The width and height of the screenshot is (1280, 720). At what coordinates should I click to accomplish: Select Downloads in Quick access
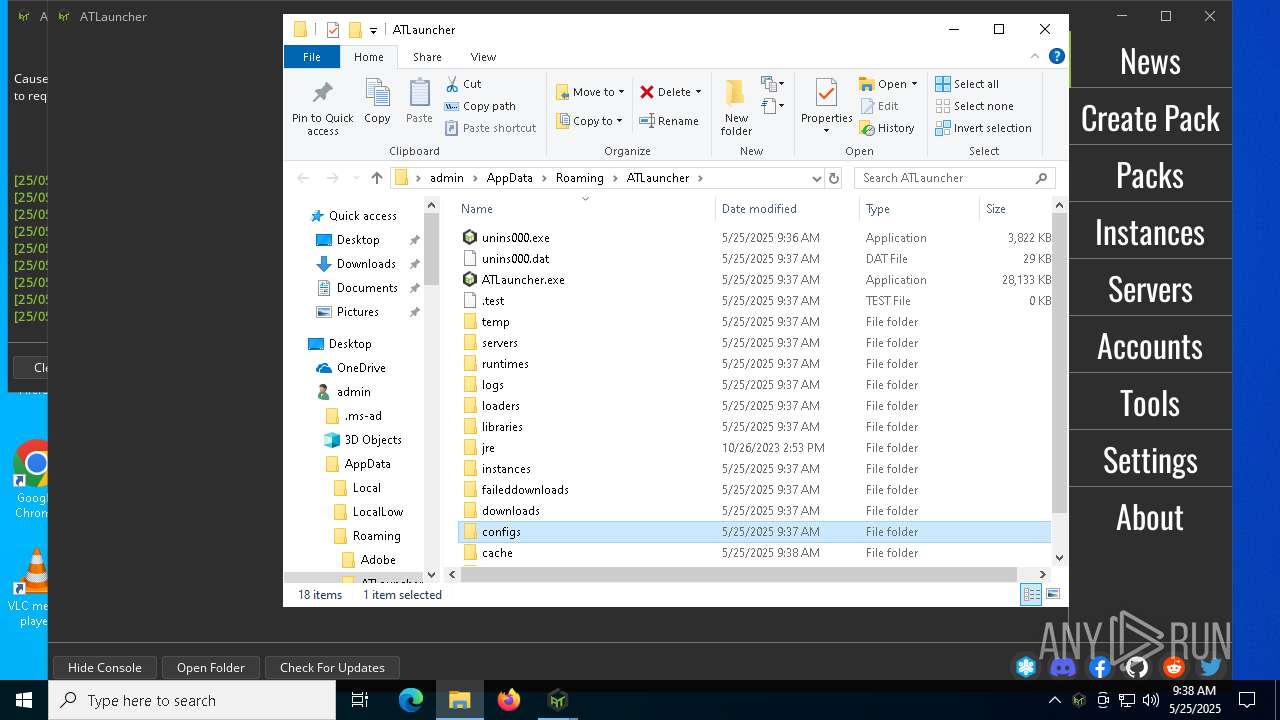[x=366, y=264]
